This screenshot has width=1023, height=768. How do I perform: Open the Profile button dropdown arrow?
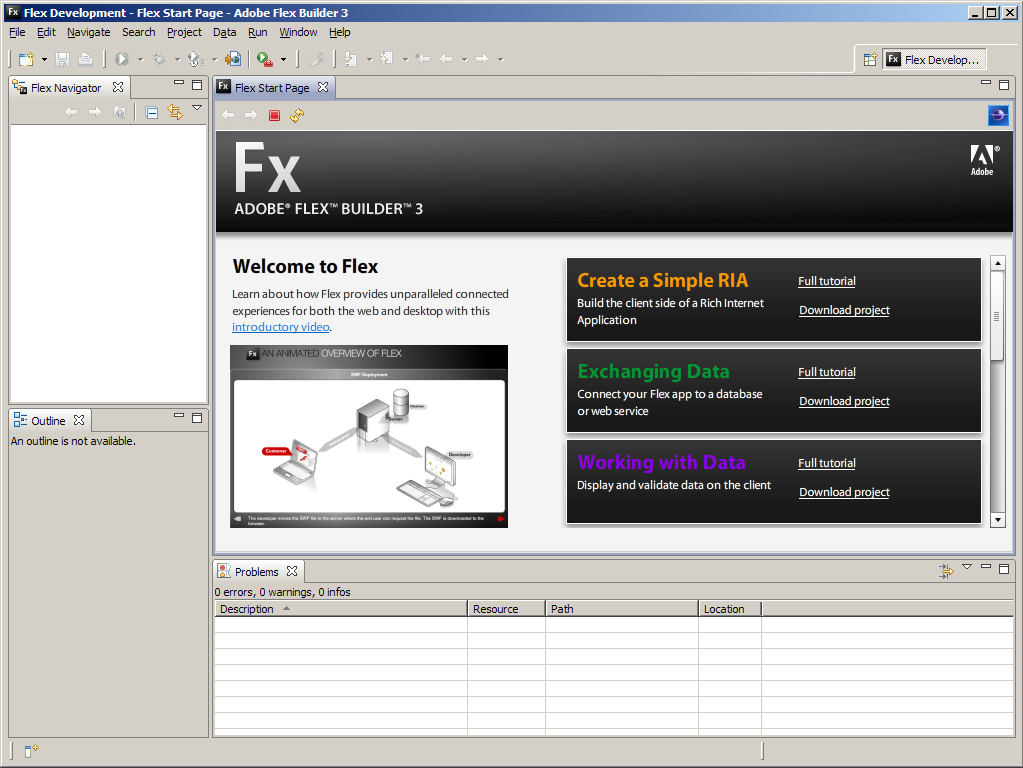pos(214,59)
